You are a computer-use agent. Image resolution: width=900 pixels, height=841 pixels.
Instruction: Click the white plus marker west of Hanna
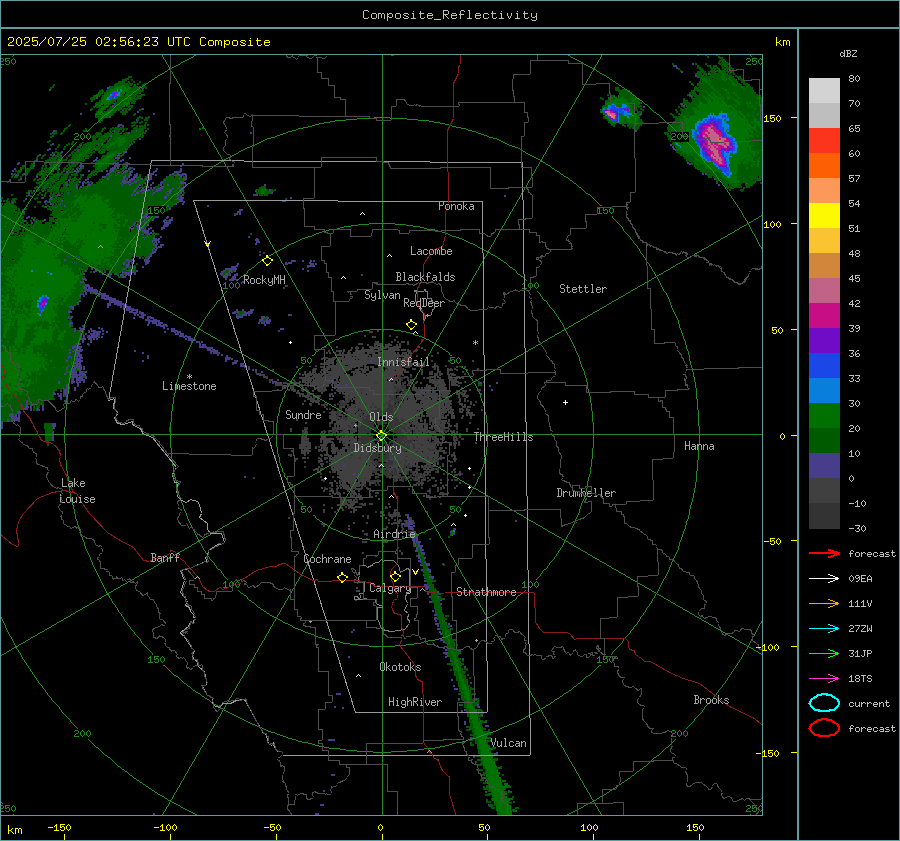tap(565, 402)
